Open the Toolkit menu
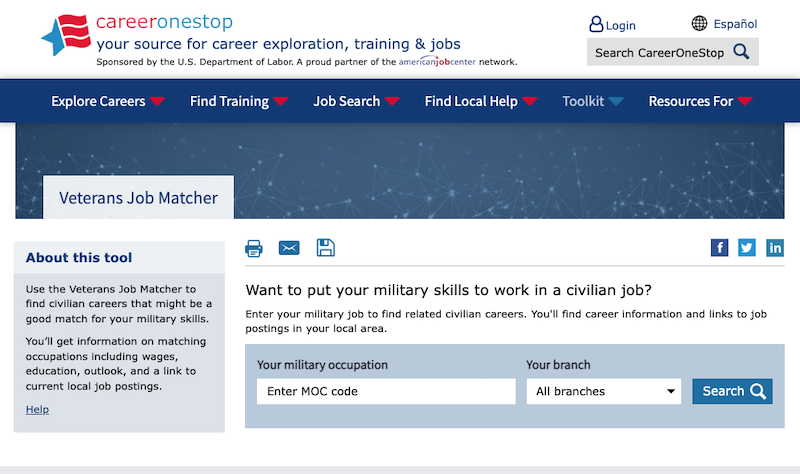The width and height of the screenshot is (800, 474). (x=593, y=101)
